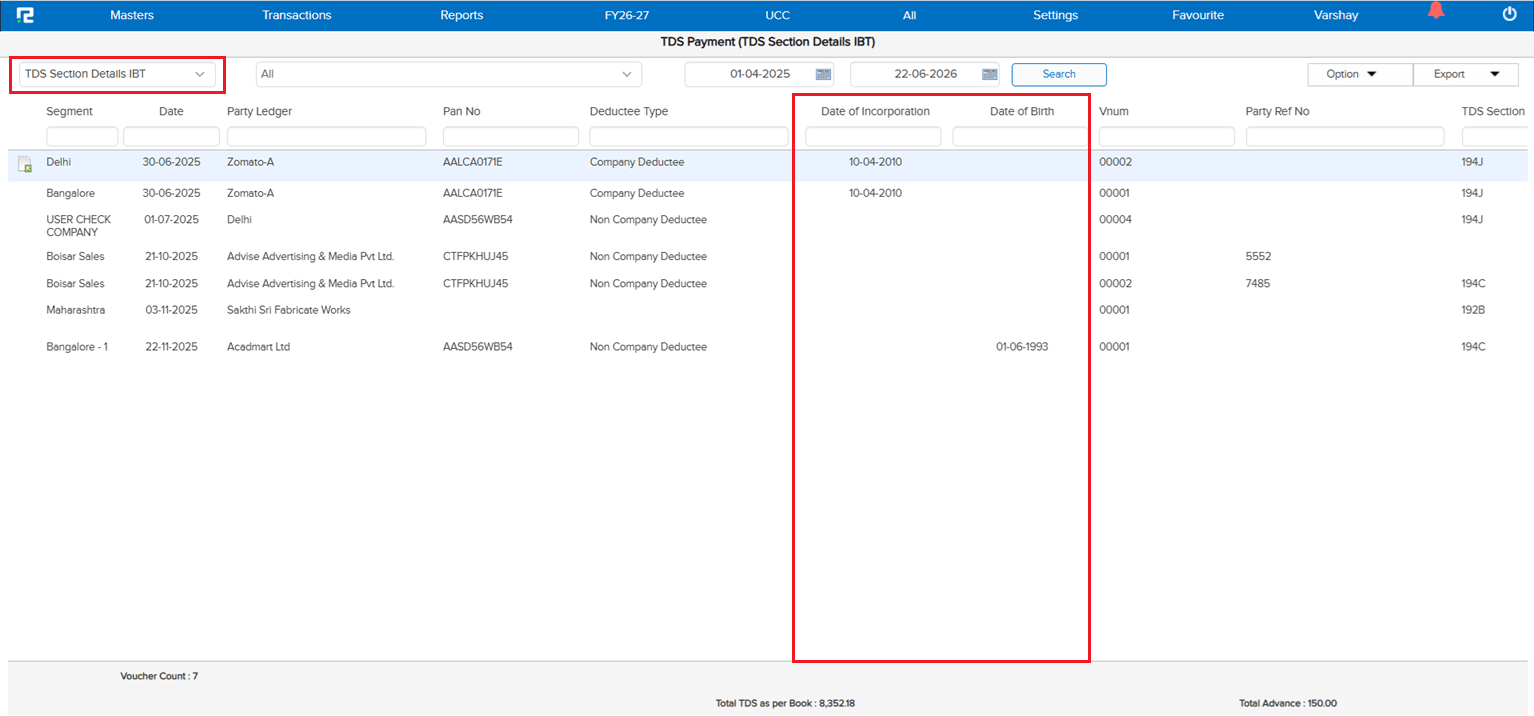Sort by the Pan No column header
1534x716 pixels.
(x=462, y=112)
